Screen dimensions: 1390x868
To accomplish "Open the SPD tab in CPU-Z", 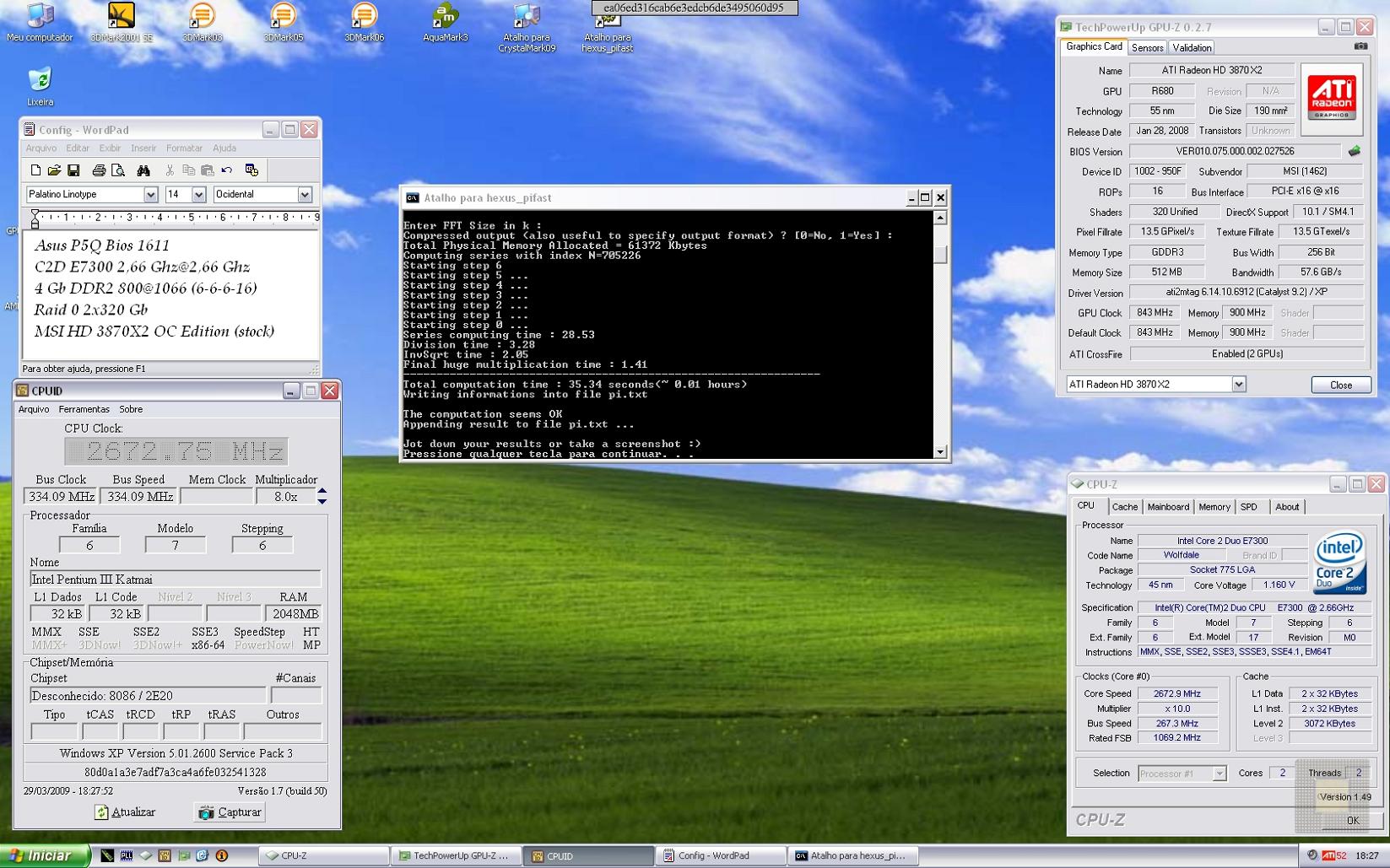I will (1248, 507).
